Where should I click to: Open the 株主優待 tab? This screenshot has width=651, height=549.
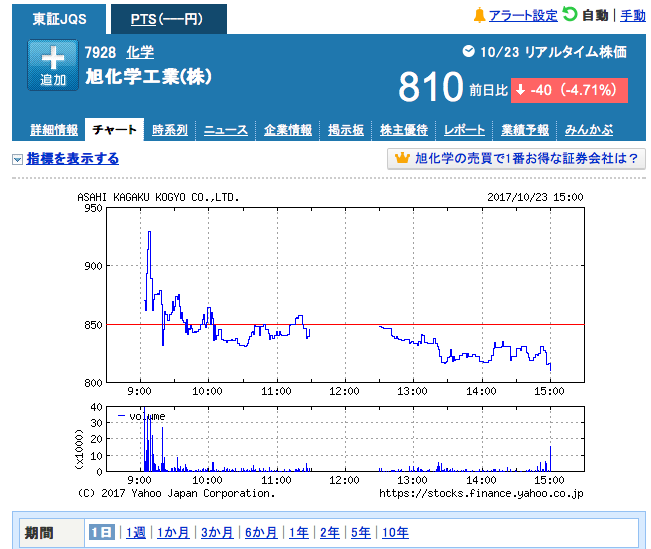click(404, 130)
